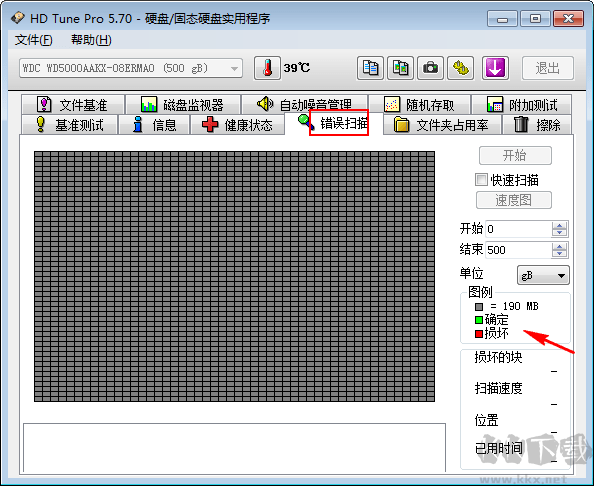Open the 帮助(H) menu
The width and height of the screenshot is (594, 486).
[91, 40]
